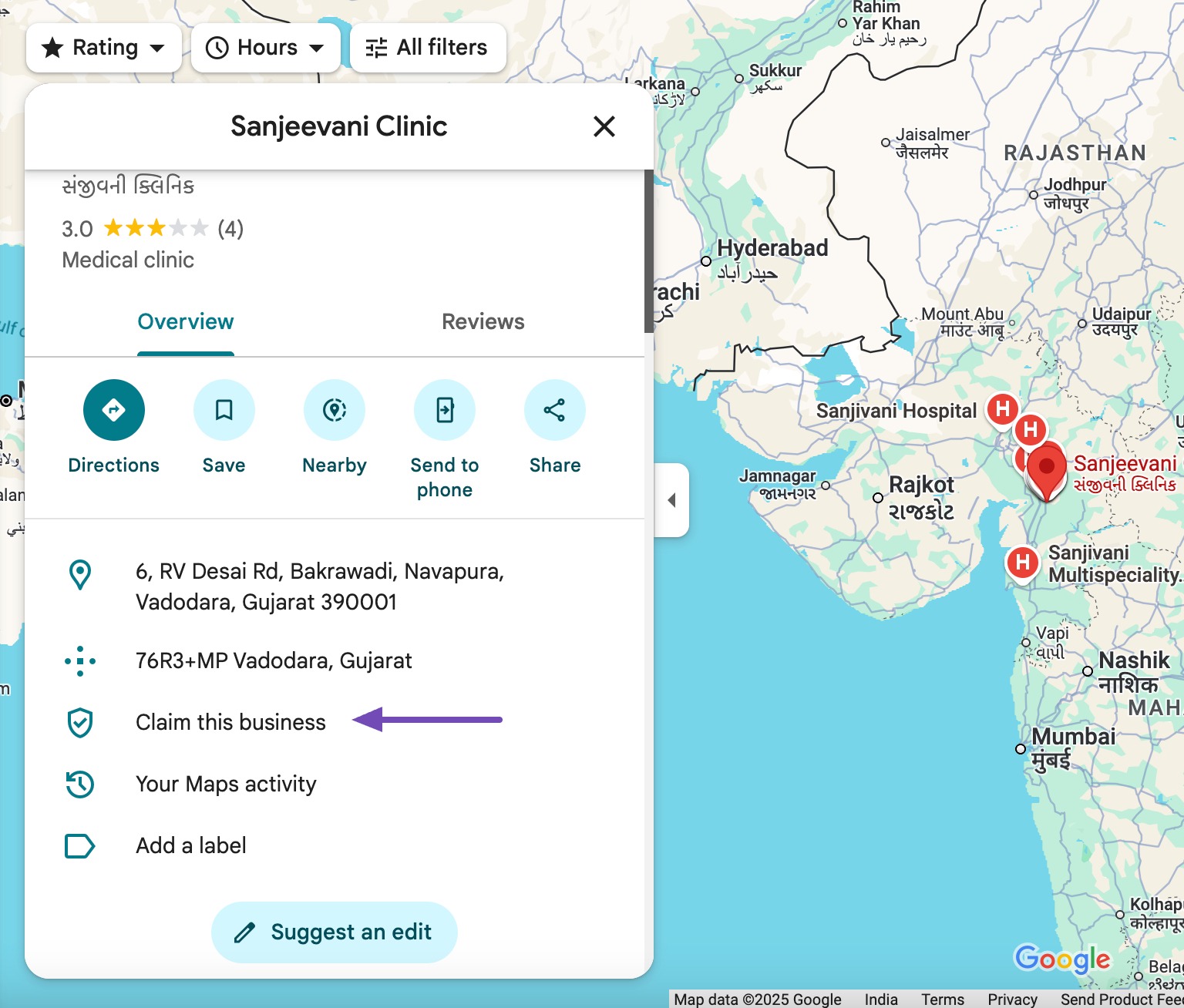Image resolution: width=1184 pixels, height=1008 pixels.
Task: Open the Rating filter dropdown
Action: [x=104, y=48]
